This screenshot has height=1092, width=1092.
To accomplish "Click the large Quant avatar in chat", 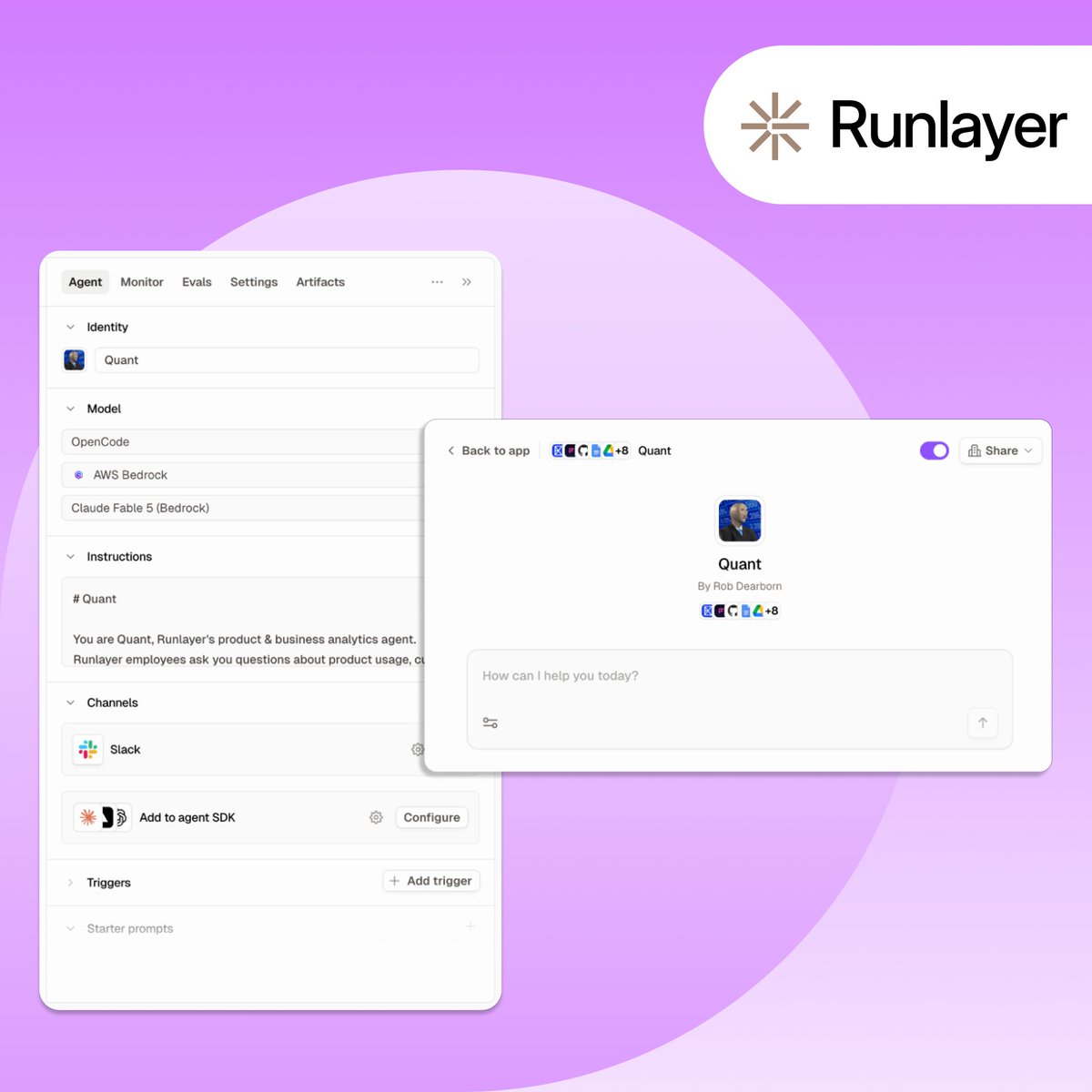I will click(740, 520).
